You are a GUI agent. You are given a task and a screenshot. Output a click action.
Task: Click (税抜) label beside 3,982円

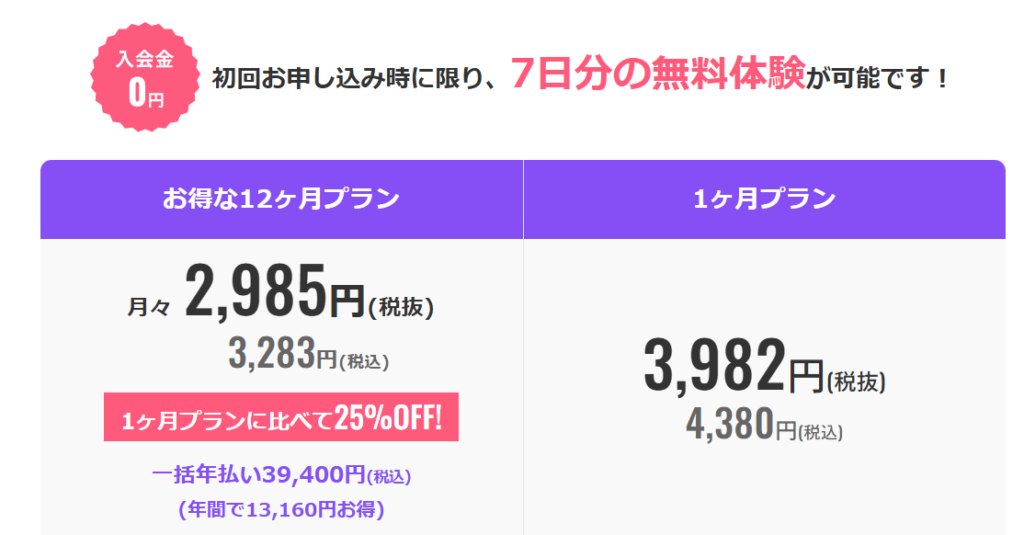pos(857,380)
